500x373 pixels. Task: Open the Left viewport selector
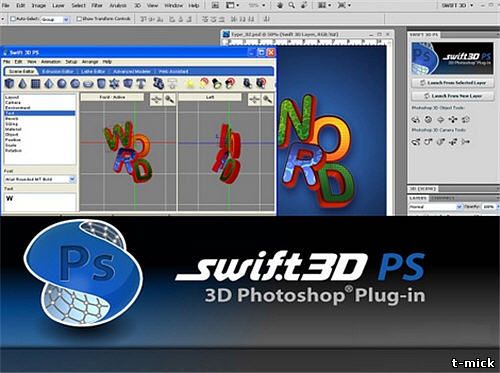click(210, 97)
